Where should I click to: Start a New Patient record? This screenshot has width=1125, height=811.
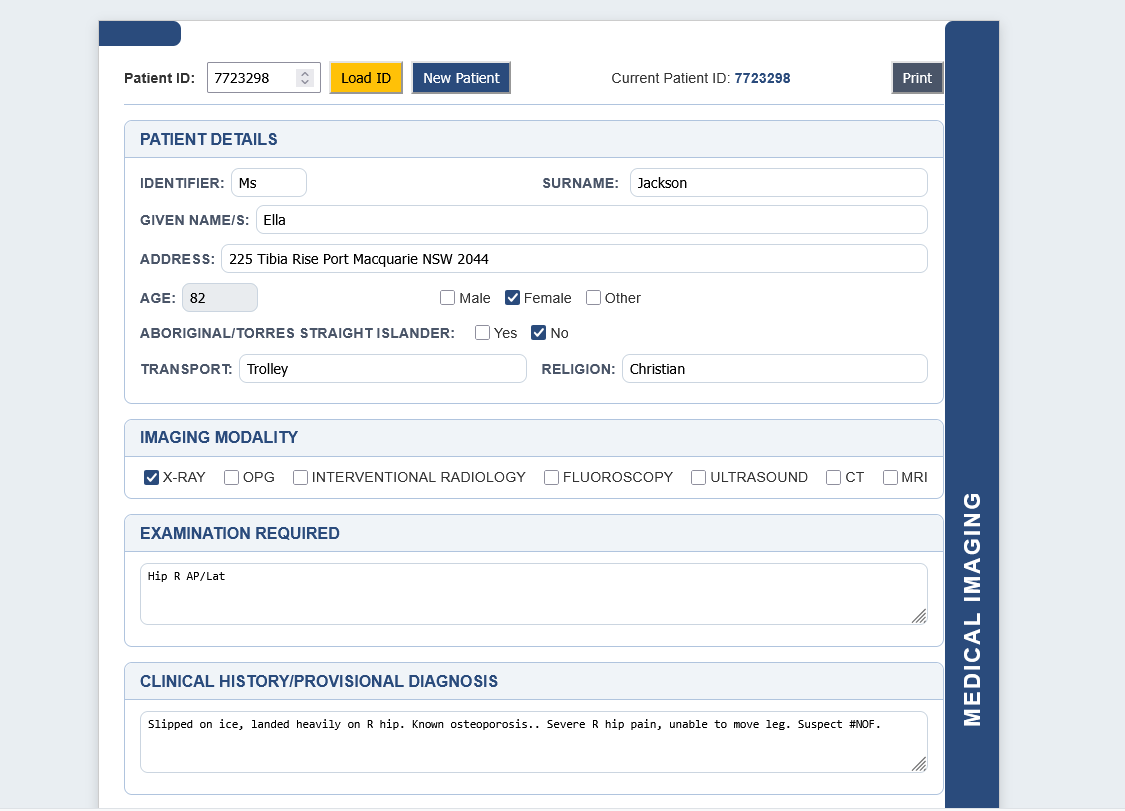coord(461,78)
